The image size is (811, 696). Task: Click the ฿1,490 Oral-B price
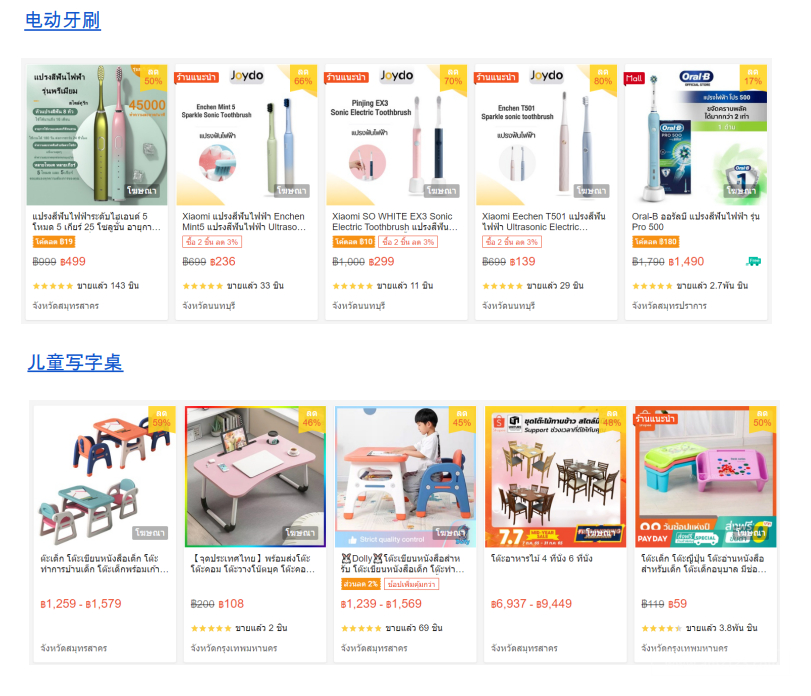pyautogui.click(x=686, y=262)
